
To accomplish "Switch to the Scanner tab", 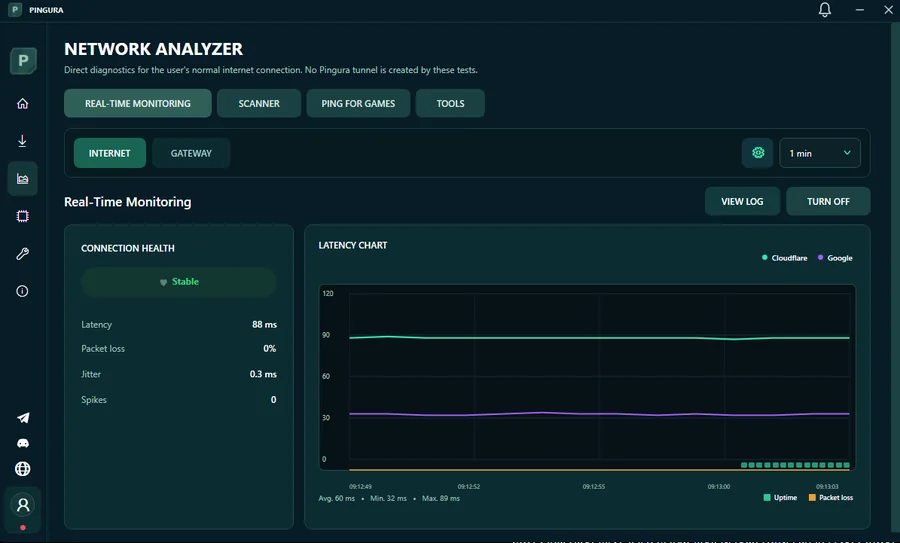I will (x=259, y=103).
